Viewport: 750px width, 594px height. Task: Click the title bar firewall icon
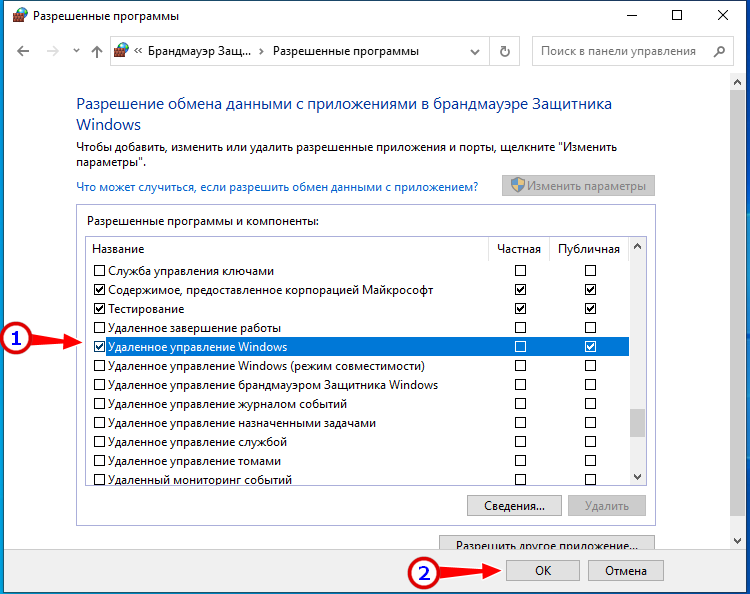[20, 15]
